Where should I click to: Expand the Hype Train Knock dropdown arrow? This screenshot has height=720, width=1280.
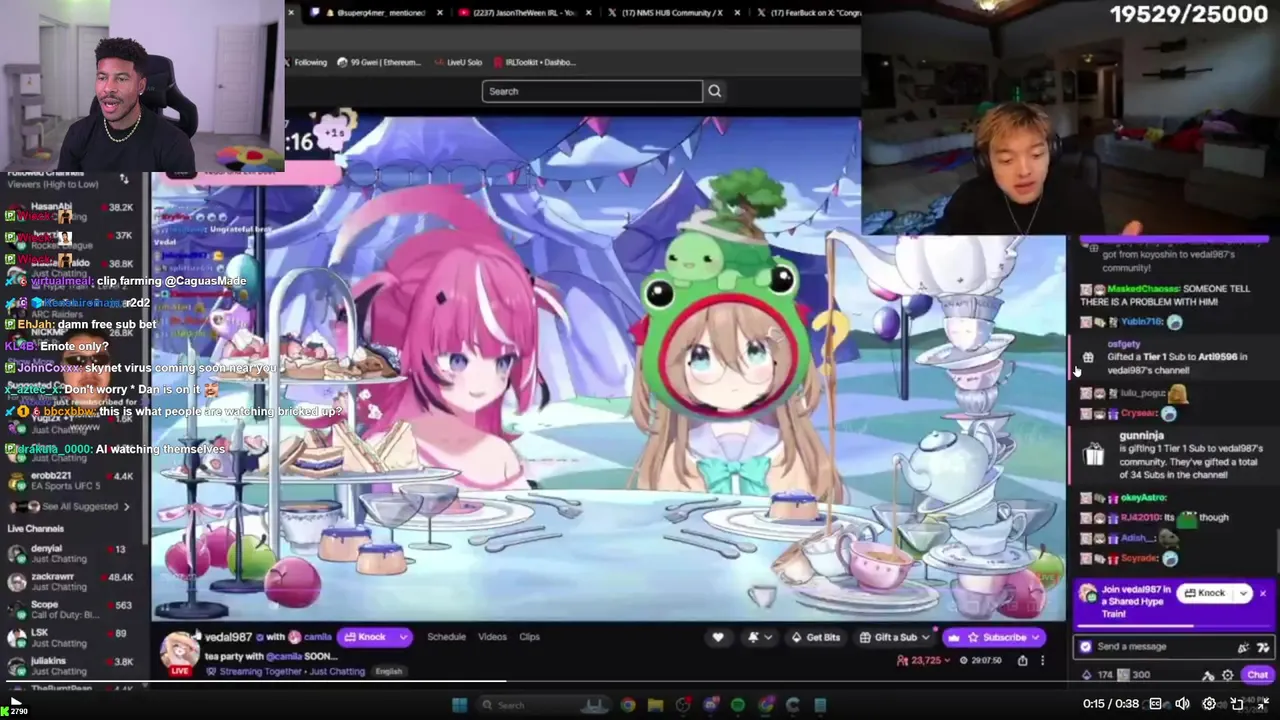coord(1243,593)
